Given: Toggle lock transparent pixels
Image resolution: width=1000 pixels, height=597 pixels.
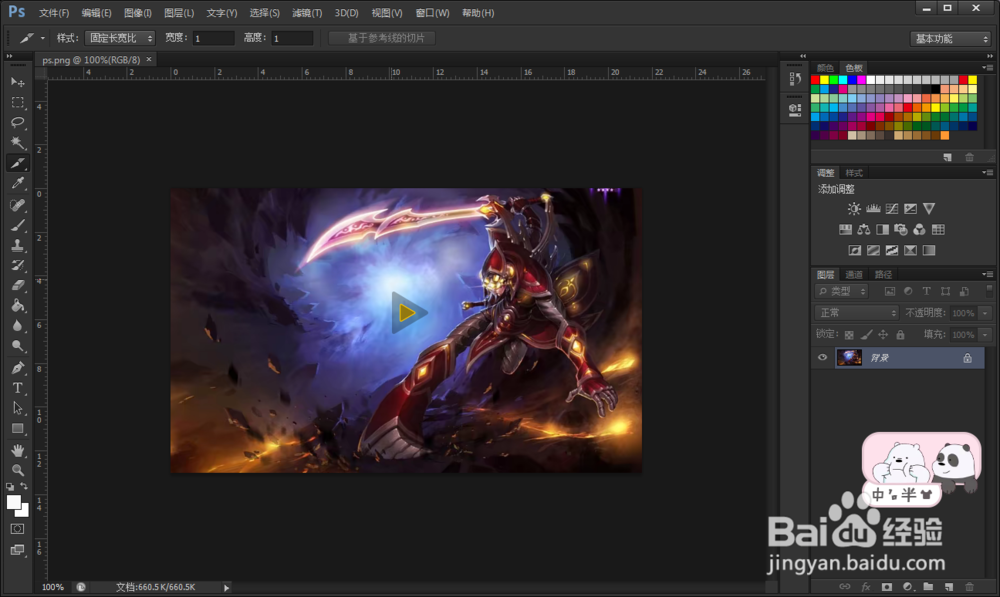Looking at the screenshot, I should [849, 335].
